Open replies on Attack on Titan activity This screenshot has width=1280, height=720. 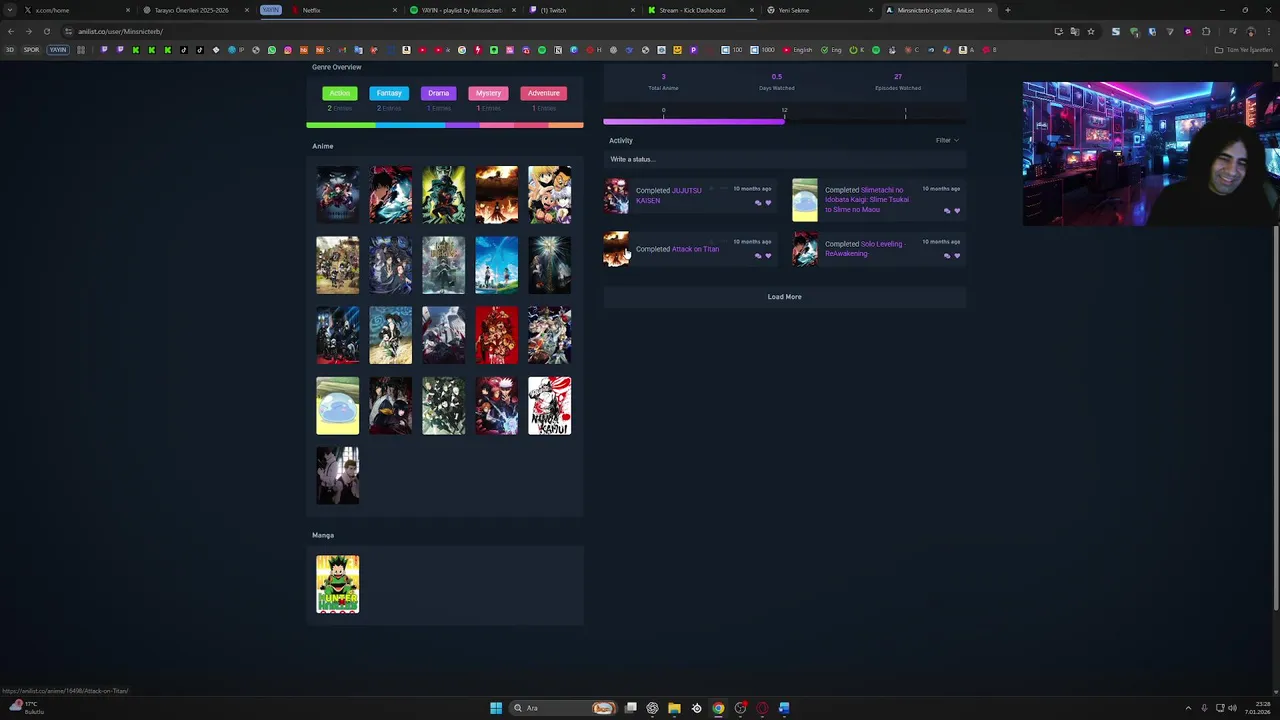point(758,256)
